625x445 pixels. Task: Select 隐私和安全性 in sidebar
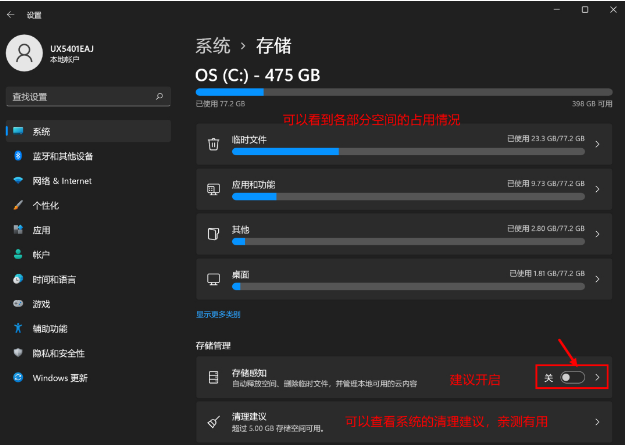[64, 353]
